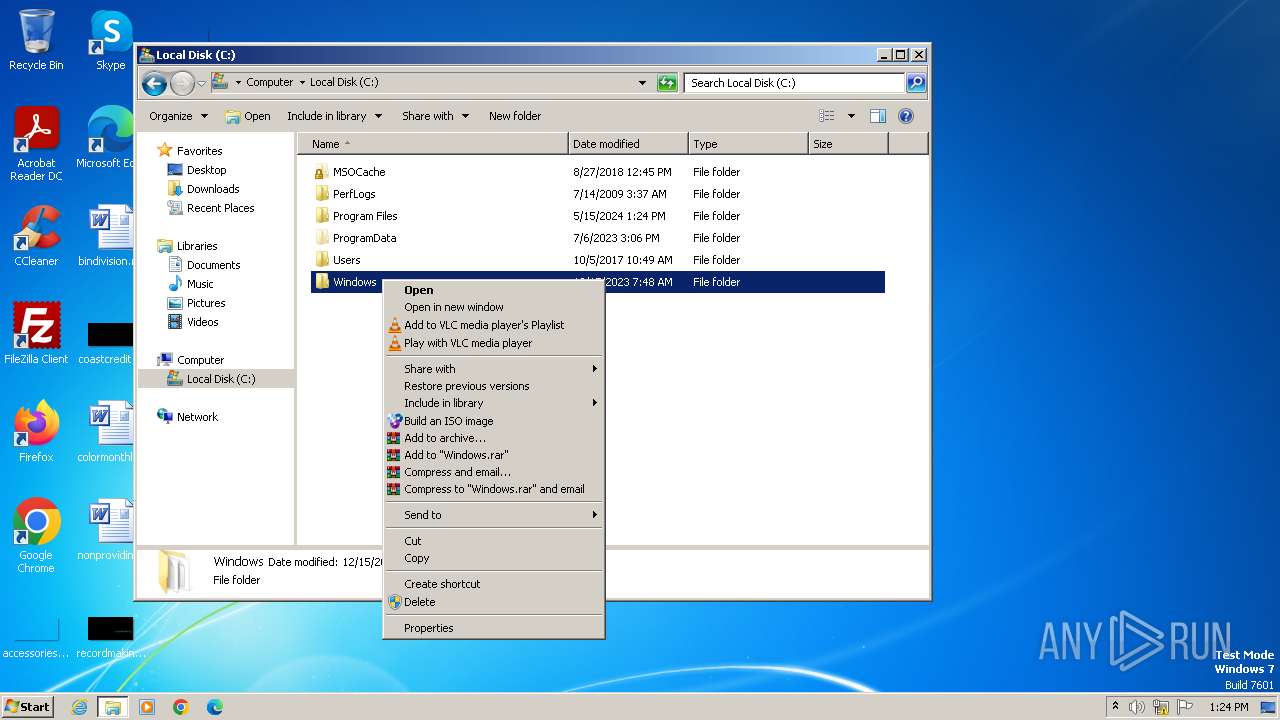1280x720 pixels.
Task: Open the Organize dropdown menu
Action: 178,116
